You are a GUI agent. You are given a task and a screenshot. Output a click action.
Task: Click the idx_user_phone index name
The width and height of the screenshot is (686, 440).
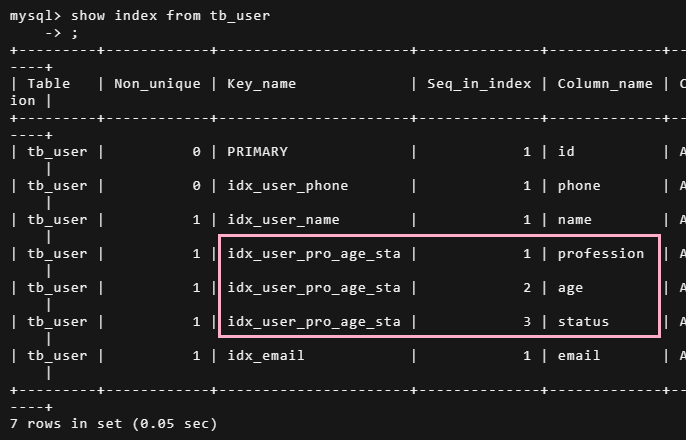tap(288, 186)
